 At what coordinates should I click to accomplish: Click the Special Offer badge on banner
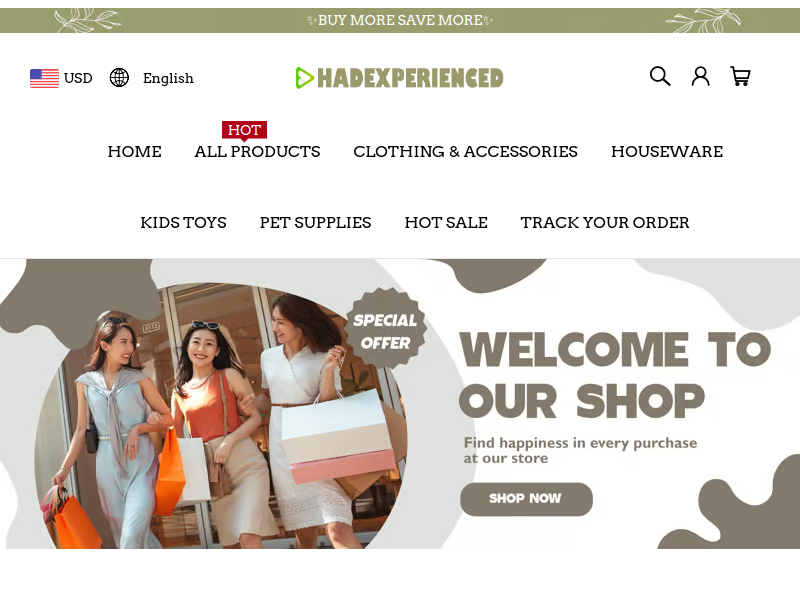pos(385,328)
